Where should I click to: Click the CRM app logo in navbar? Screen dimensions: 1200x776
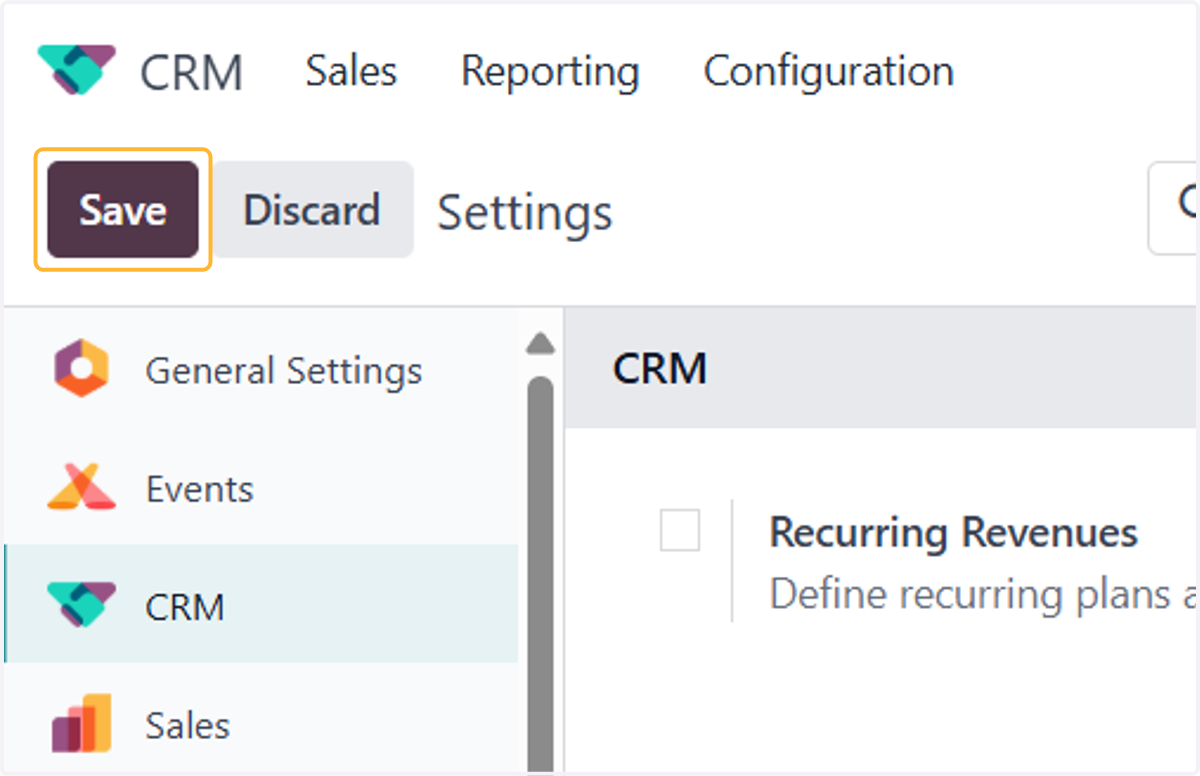point(77,70)
